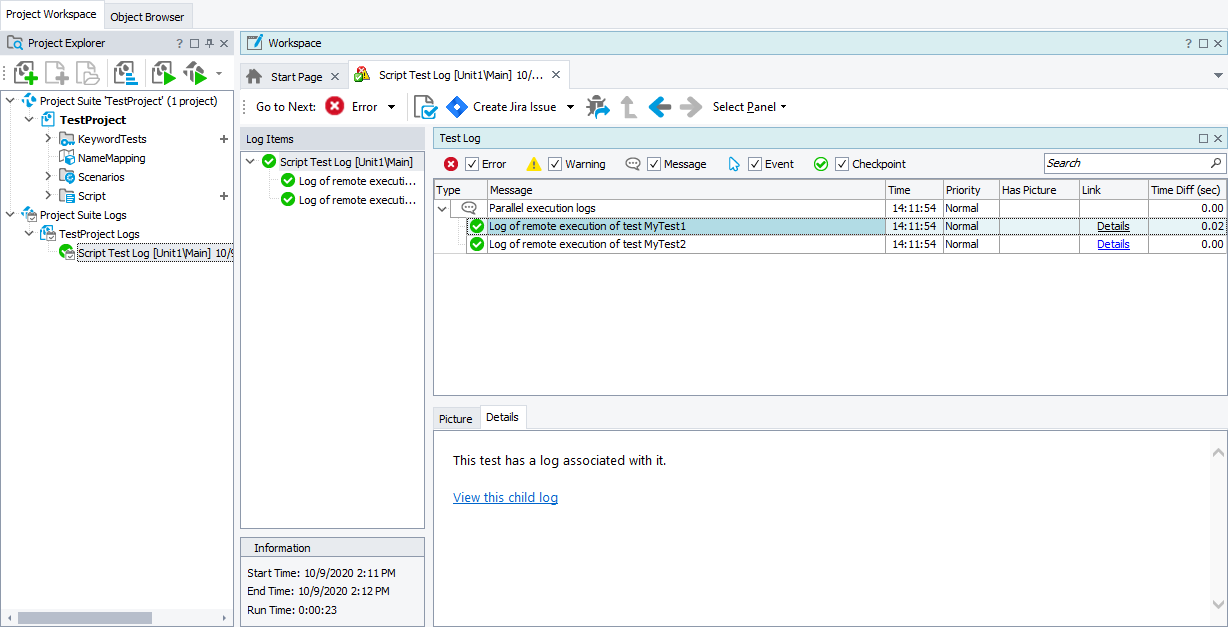Switch to the Object Browser tab
Image resolution: width=1228 pixels, height=627 pixels.
147,16
